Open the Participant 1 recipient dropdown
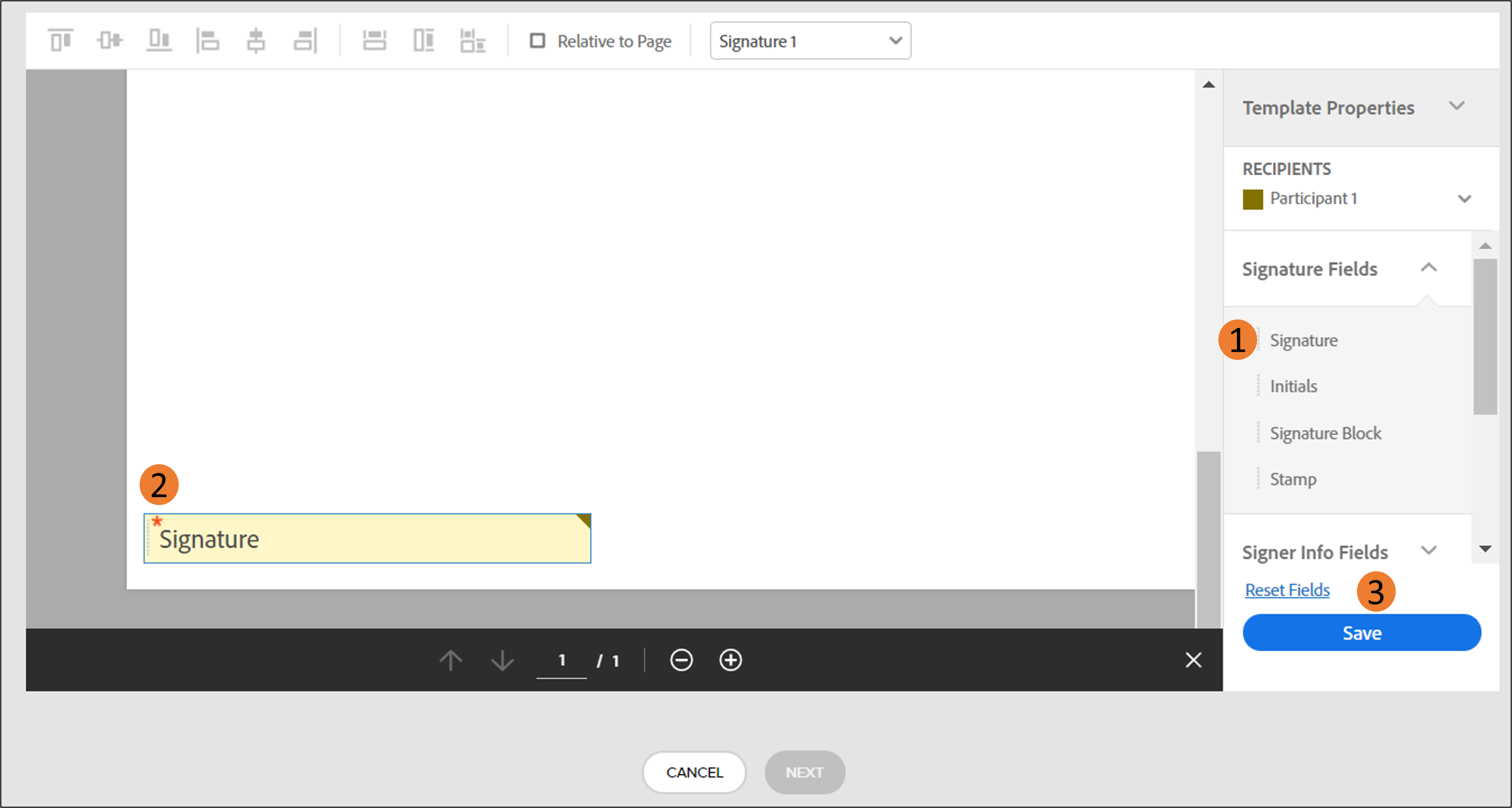This screenshot has height=808, width=1512. coord(1464,199)
